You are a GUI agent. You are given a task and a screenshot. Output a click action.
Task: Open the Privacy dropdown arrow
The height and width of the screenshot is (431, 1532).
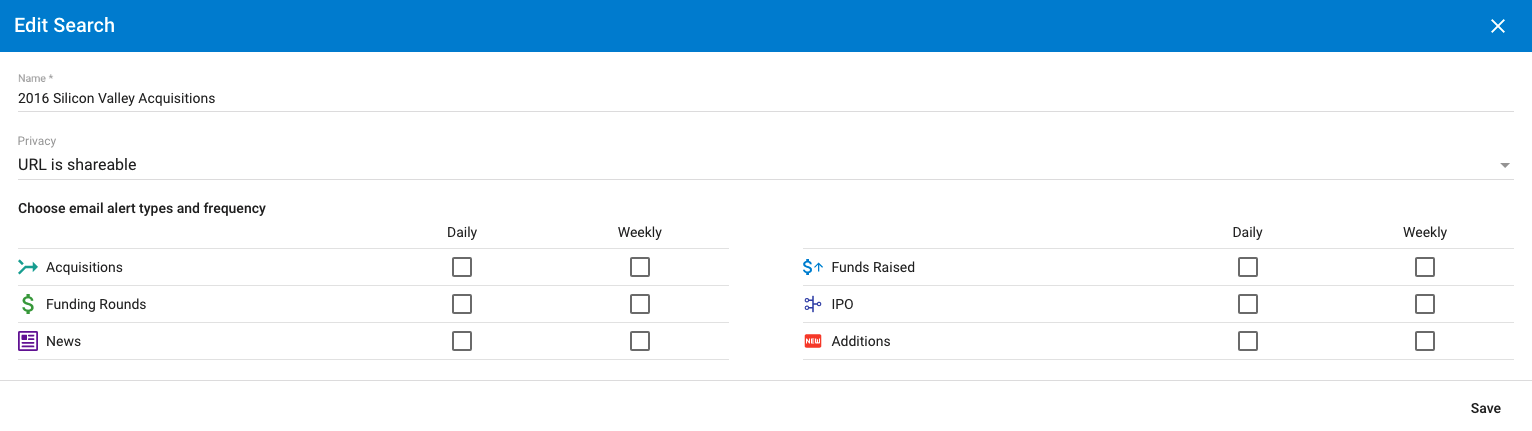pos(1505,165)
